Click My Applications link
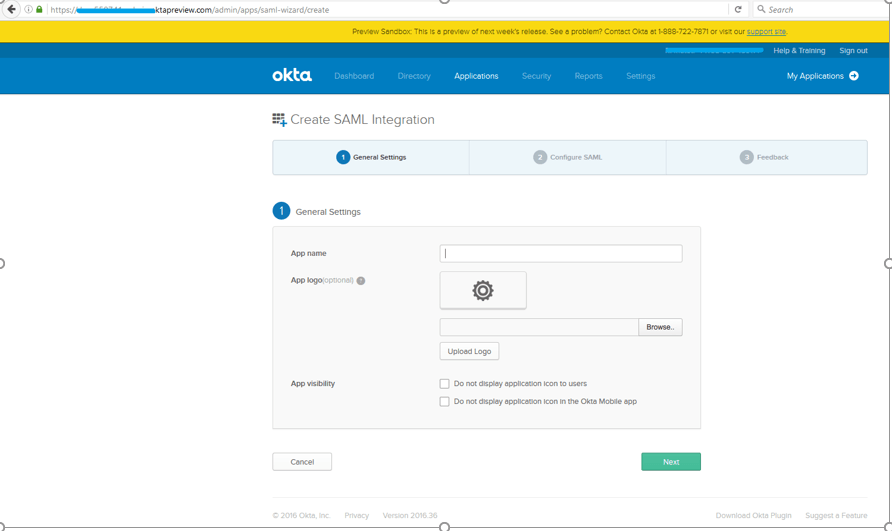This screenshot has height=531, width=892. pos(815,76)
